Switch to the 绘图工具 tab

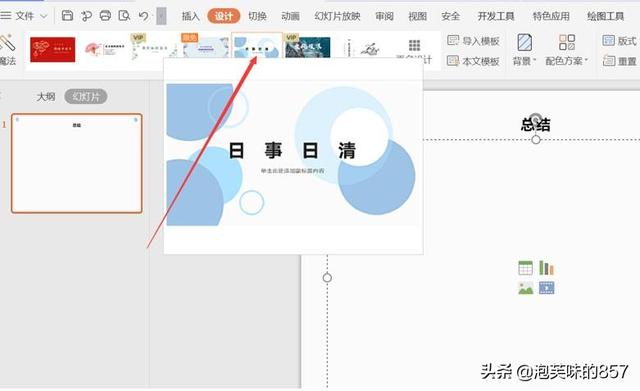[x=605, y=16]
